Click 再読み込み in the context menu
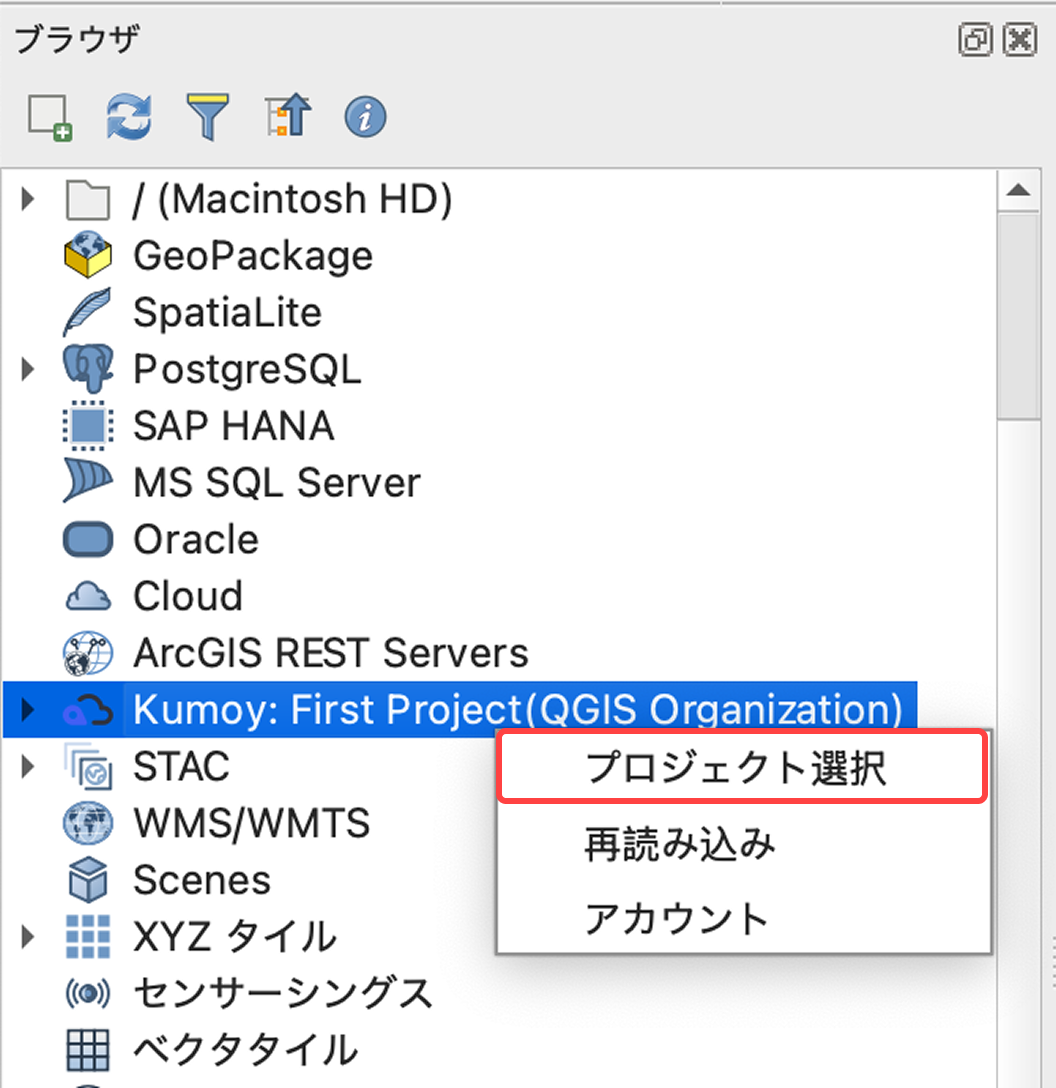Image resolution: width=1056 pixels, height=1088 pixels. click(x=740, y=843)
